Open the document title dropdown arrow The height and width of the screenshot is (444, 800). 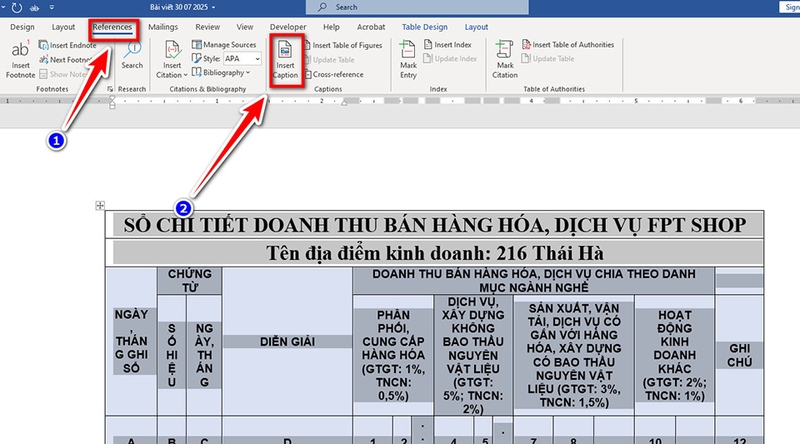(213, 7)
